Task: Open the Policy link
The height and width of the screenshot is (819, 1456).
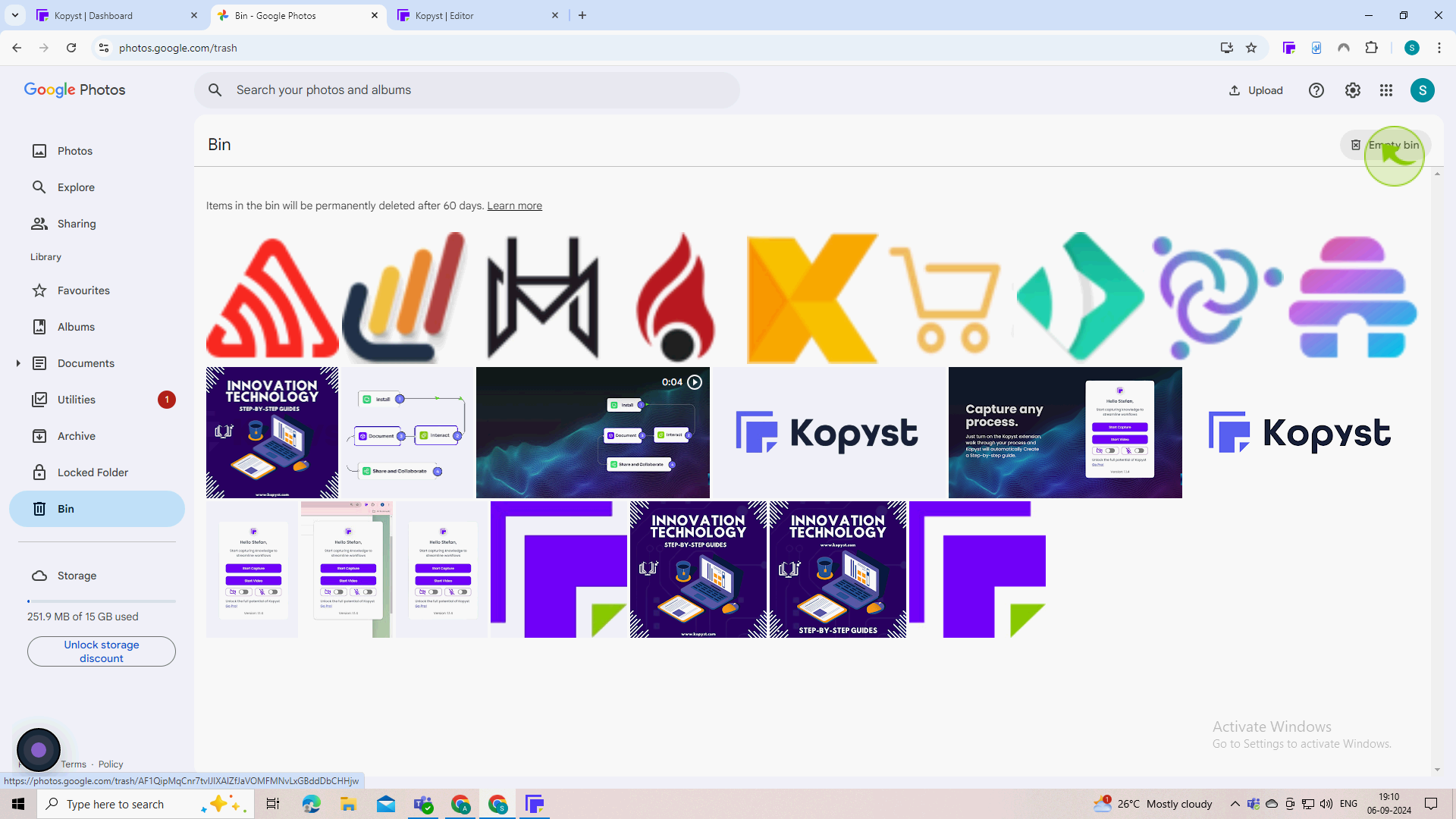Action: (x=110, y=764)
